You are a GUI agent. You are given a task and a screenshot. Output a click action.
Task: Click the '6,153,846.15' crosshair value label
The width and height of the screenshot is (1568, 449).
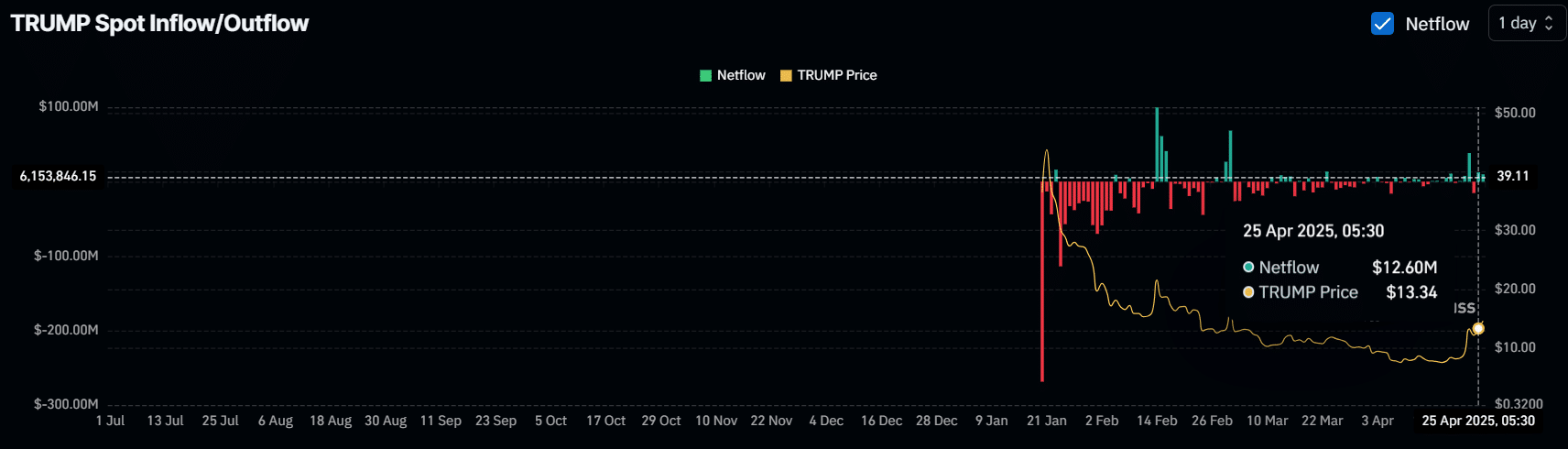[58, 176]
